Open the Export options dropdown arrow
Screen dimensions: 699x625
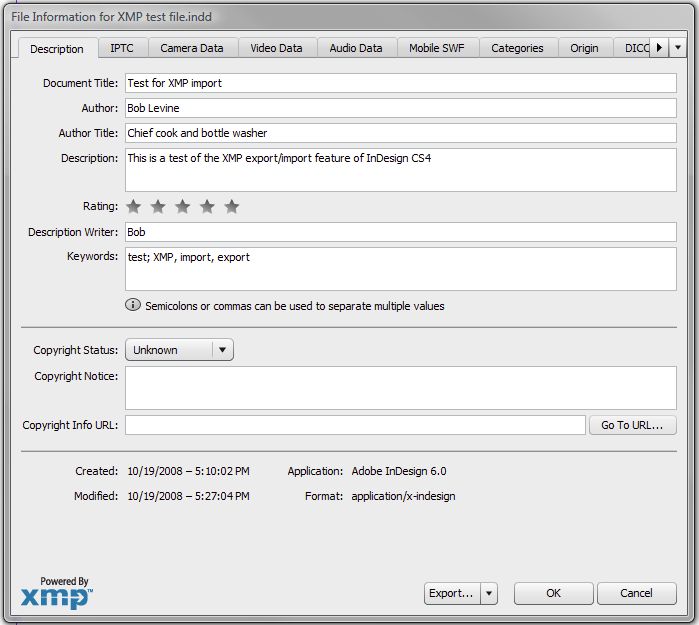pos(489,593)
